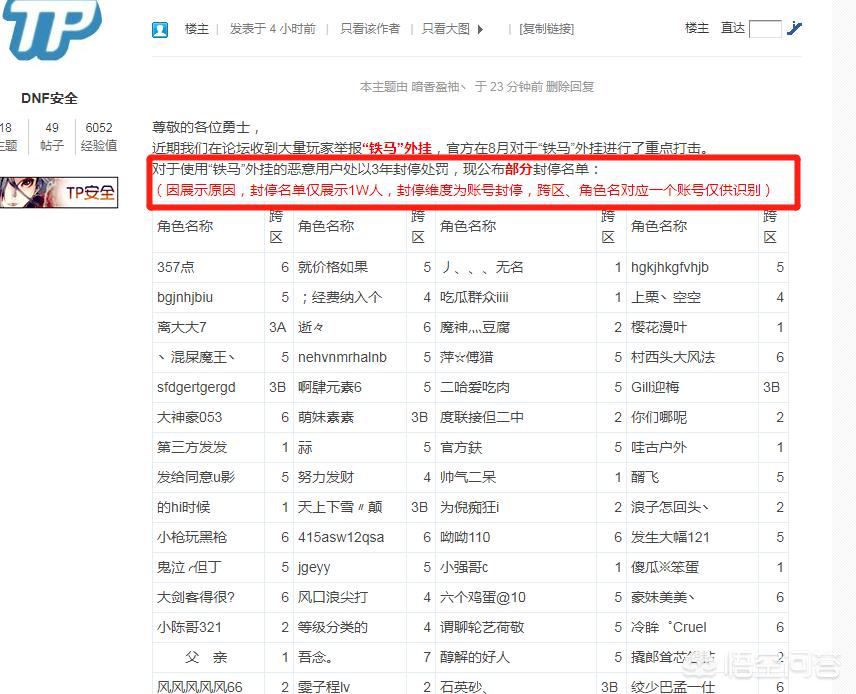
Task: Click 楼主 label at top right
Action: click(x=697, y=28)
